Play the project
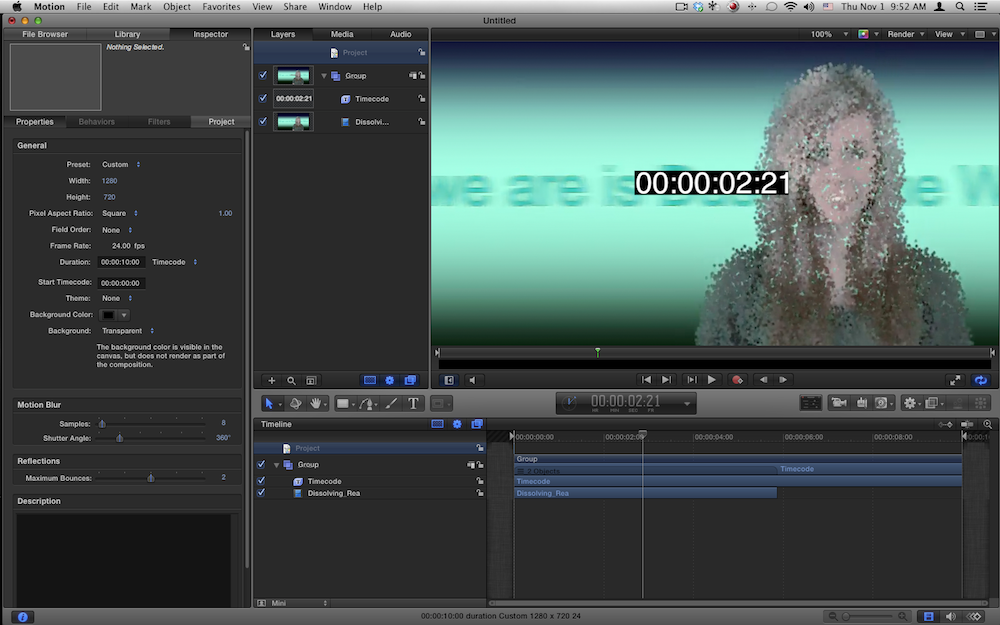 711,380
